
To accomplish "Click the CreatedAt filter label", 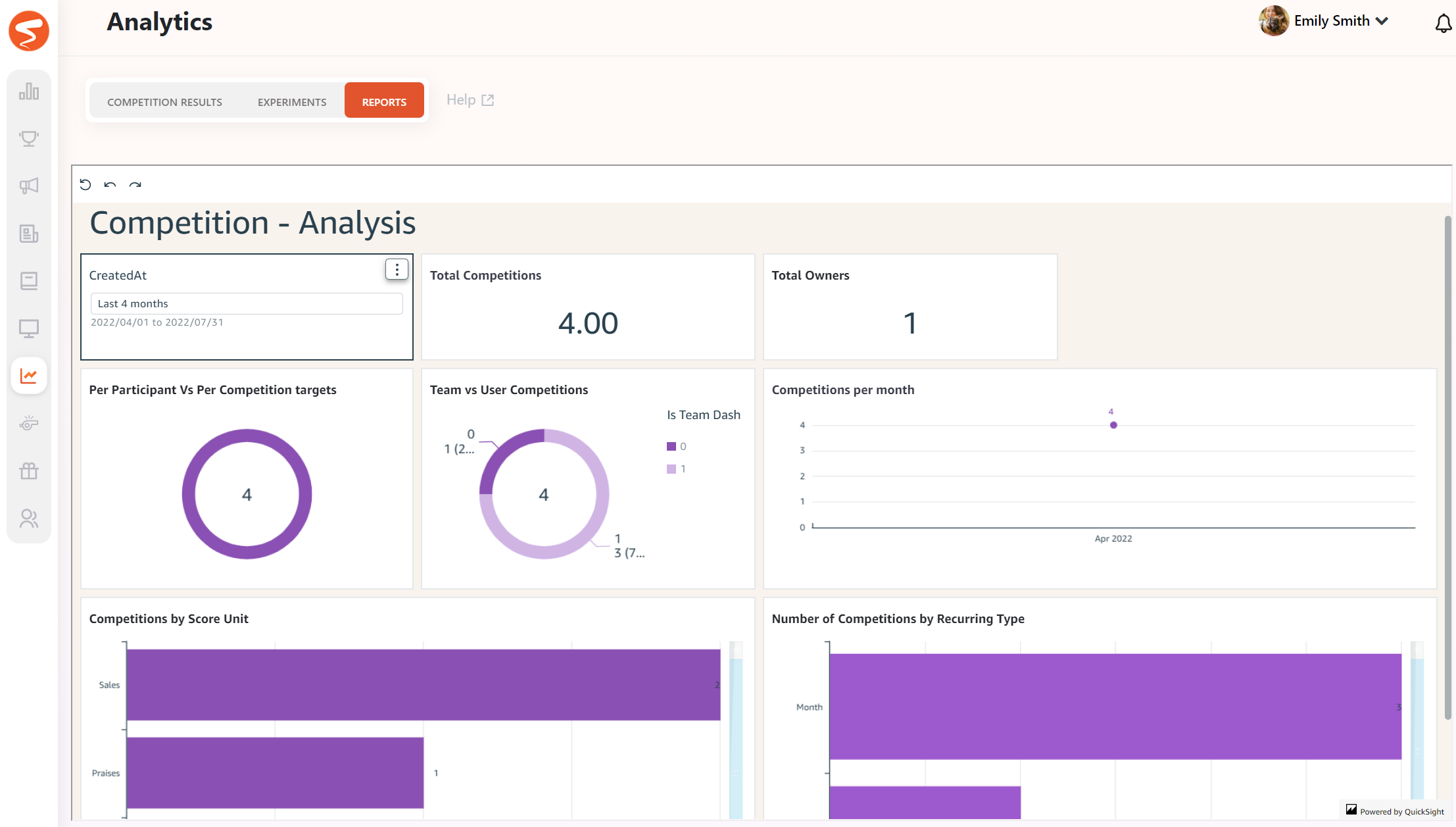I will coord(118,275).
